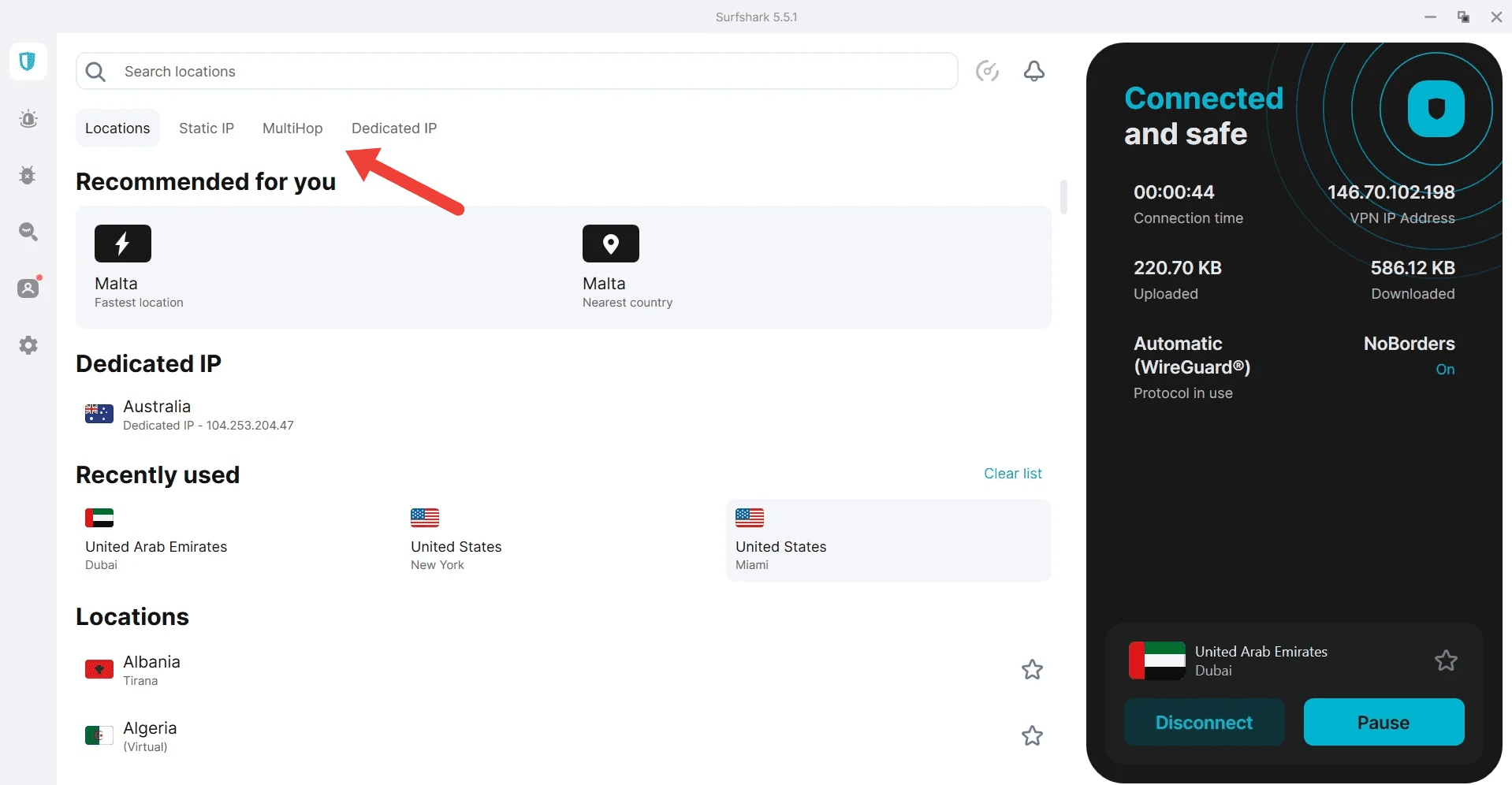The image size is (1512, 785).
Task: Favorite the connected Dubai location star
Action: pyautogui.click(x=1446, y=660)
